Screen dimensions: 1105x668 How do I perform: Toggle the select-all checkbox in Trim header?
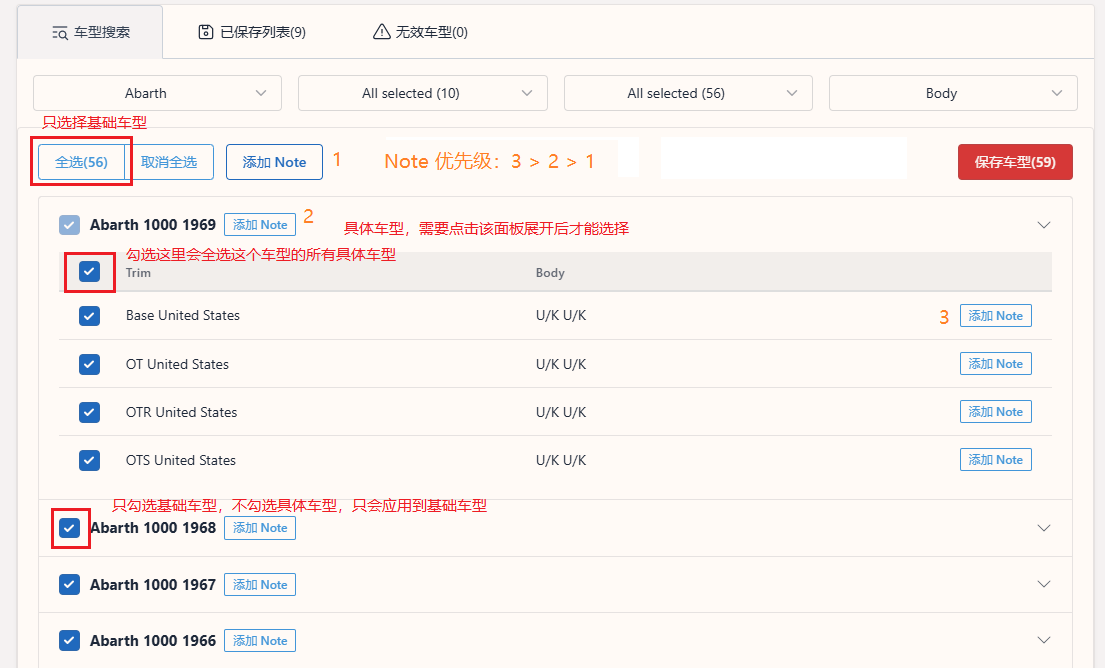(x=89, y=271)
